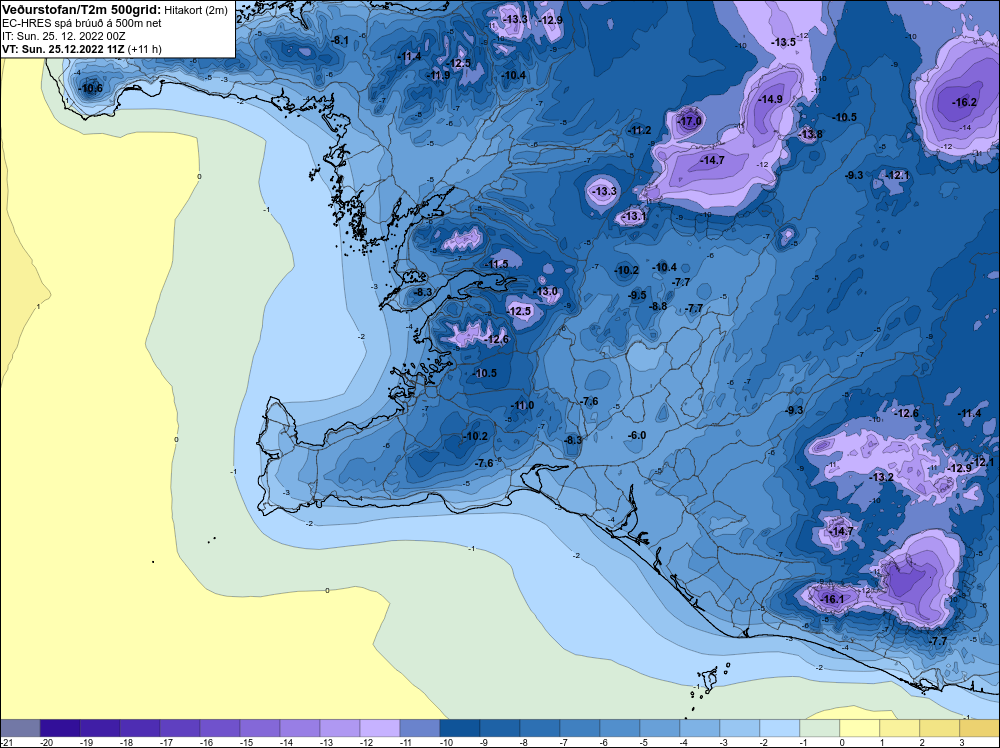Click the -13.8 temperature value
1000x748 pixels.
tap(811, 134)
